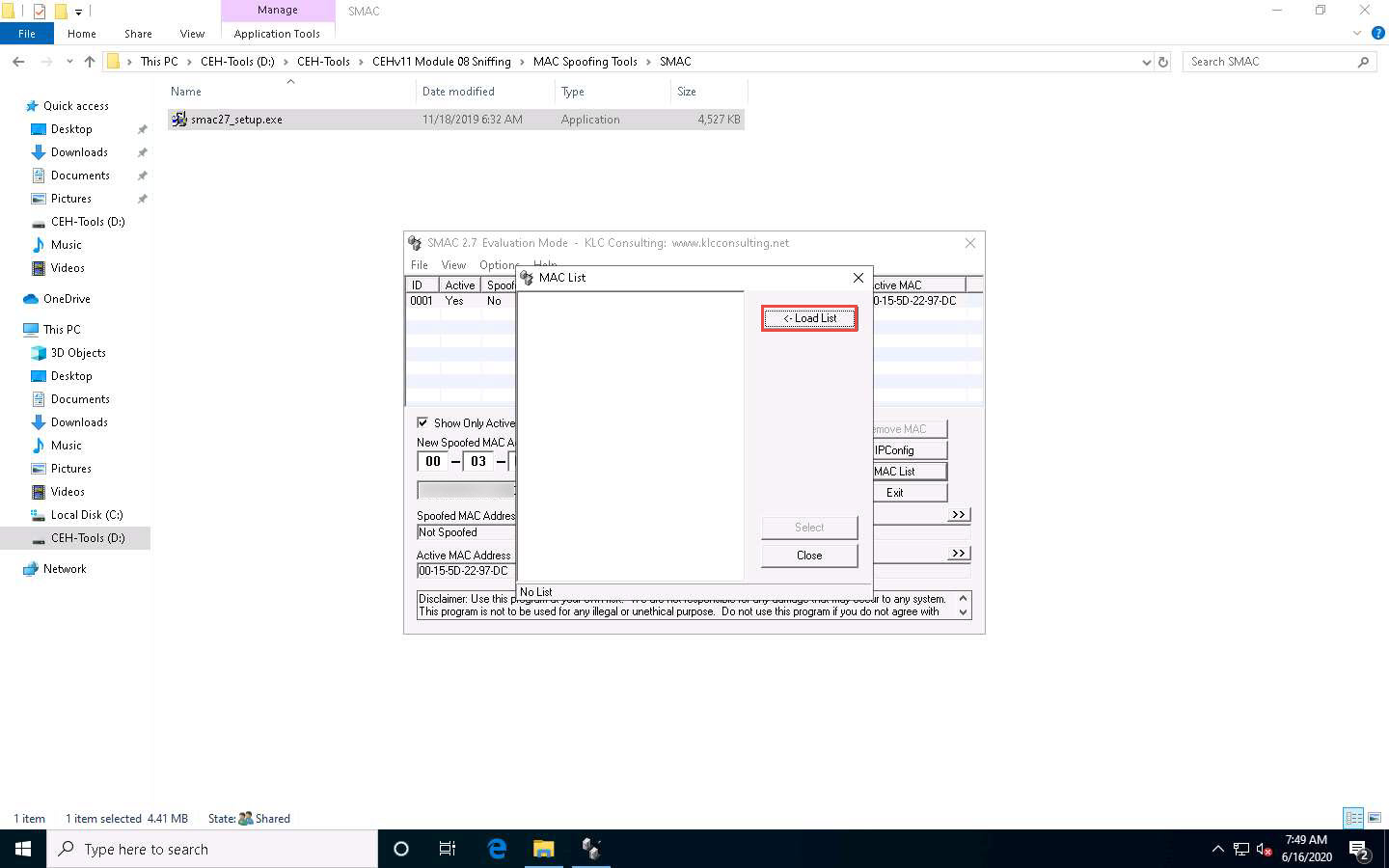Screen dimensions: 1389x868
Task: Select This PC in navigation pane
Action: (x=62, y=330)
